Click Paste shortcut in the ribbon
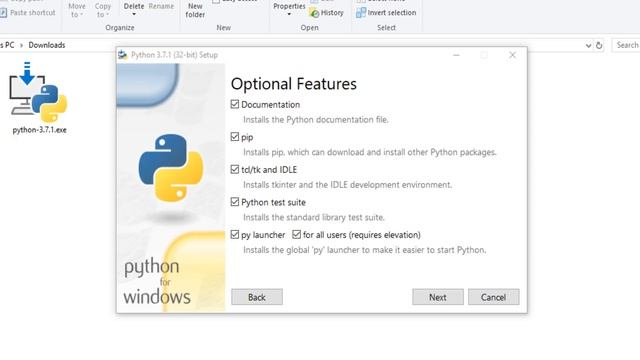The width and height of the screenshot is (640, 360). tap(28, 13)
